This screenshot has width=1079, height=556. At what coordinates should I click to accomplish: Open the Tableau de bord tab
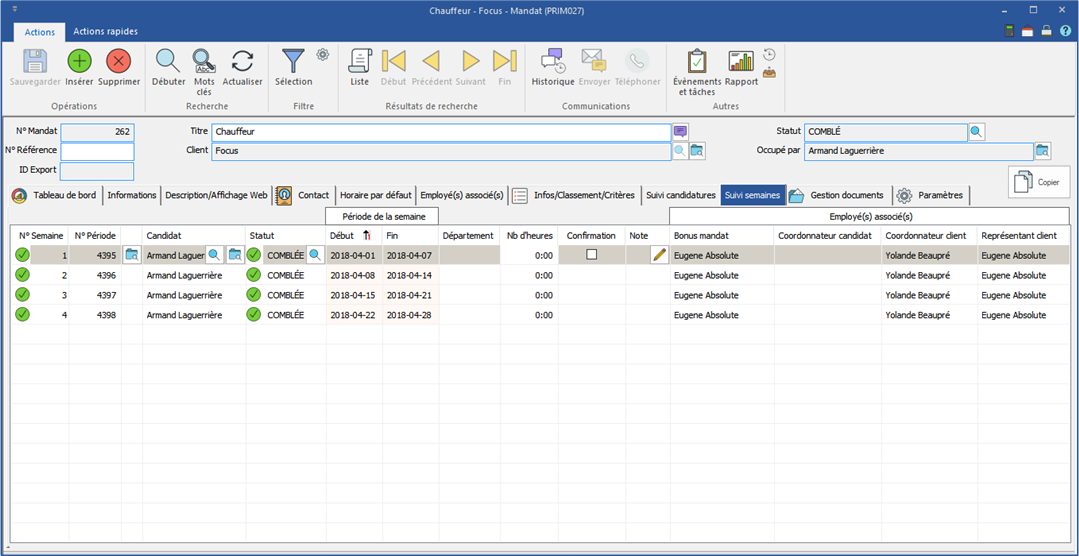point(56,195)
